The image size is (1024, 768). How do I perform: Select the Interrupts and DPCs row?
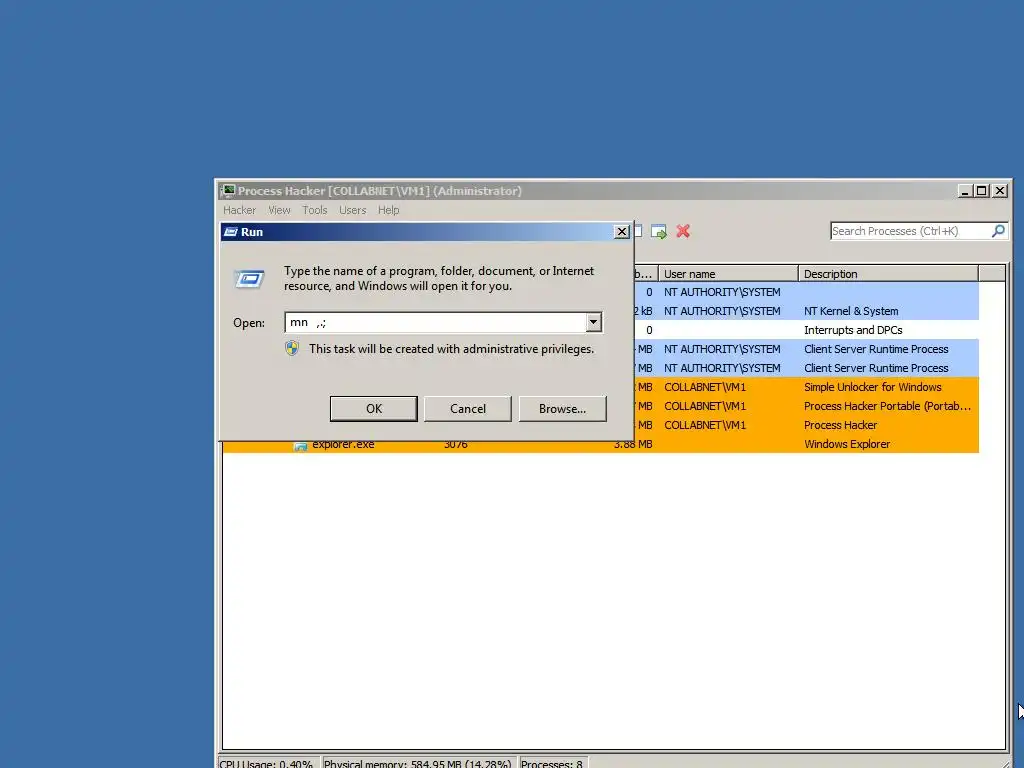tap(807, 330)
